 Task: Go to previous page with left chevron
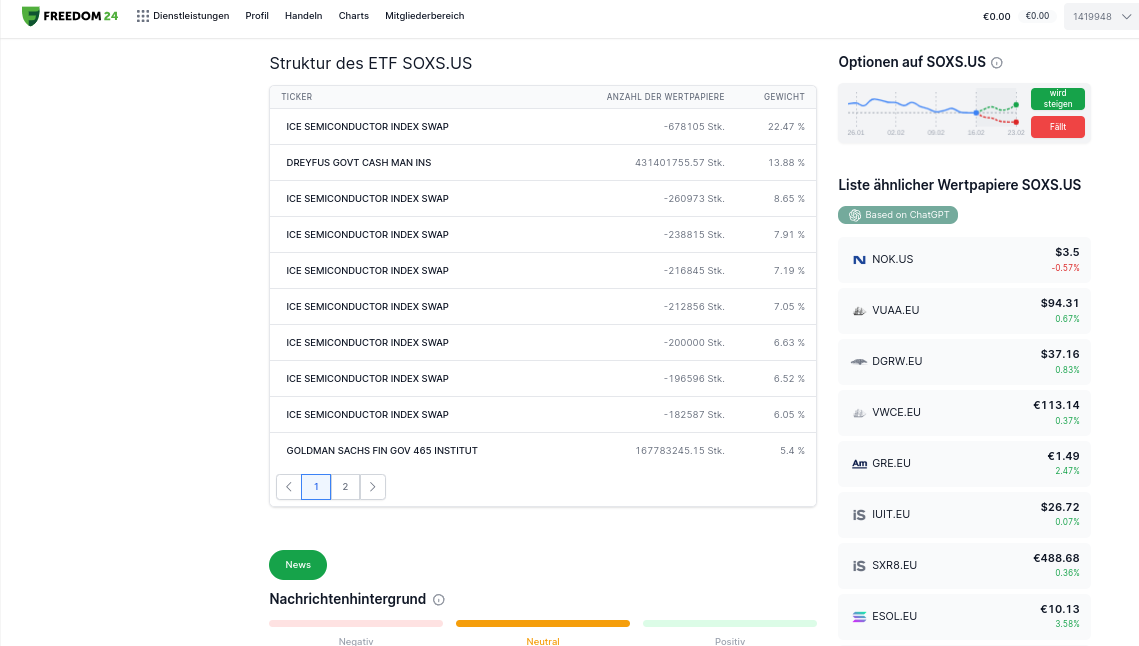[289, 487]
